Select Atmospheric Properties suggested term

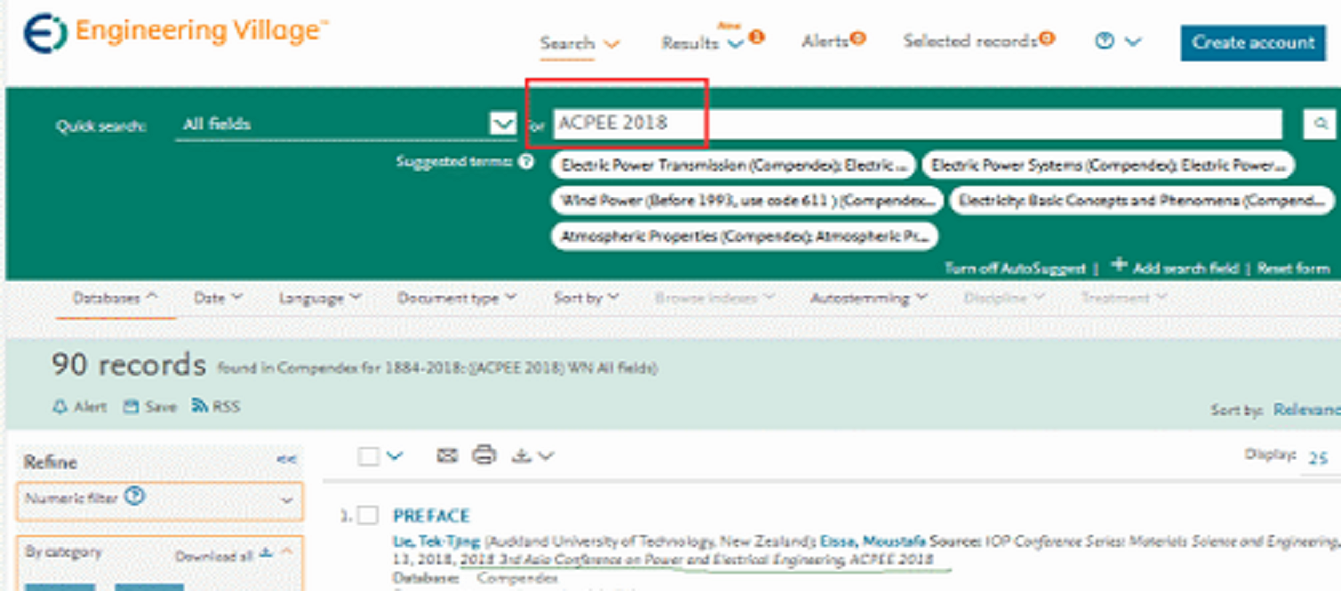coord(744,237)
